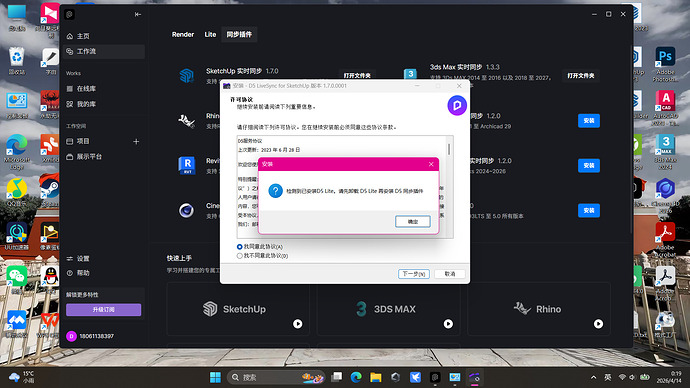Open 工作流 in the sidebar
This screenshot has height=388, width=690.
pyautogui.click(x=104, y=51)
